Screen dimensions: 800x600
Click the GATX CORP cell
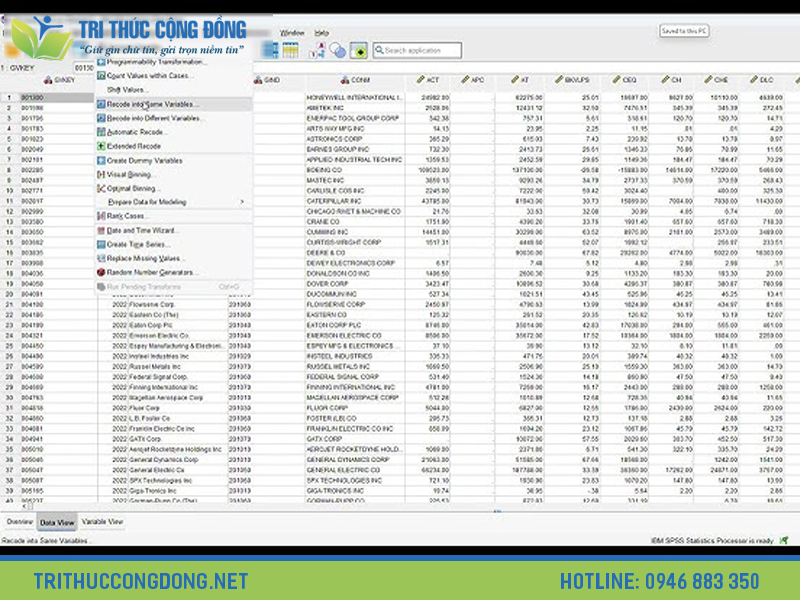[x=355, y=439]
